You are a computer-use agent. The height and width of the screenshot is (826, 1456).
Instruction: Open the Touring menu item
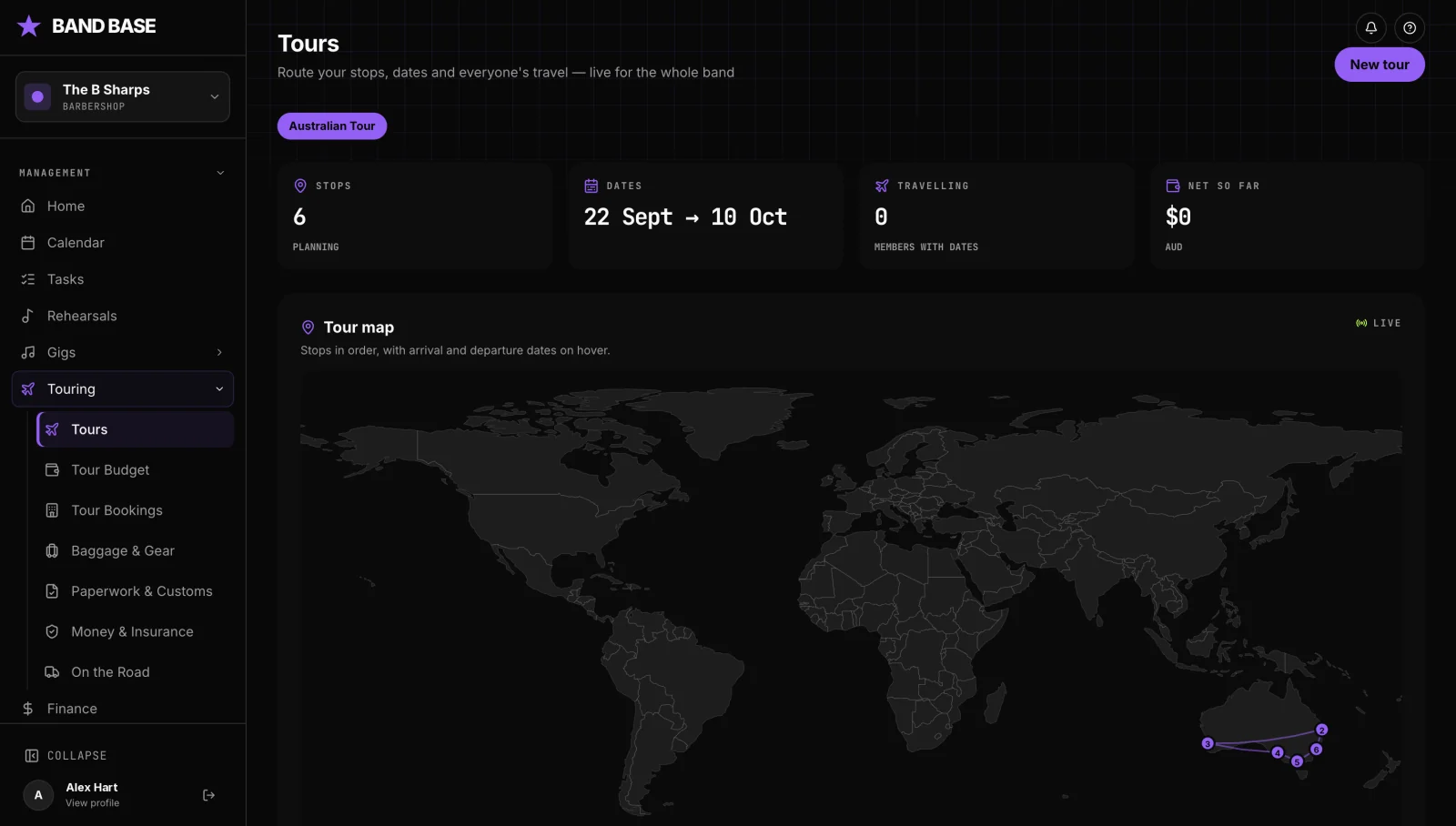(123, 388)
